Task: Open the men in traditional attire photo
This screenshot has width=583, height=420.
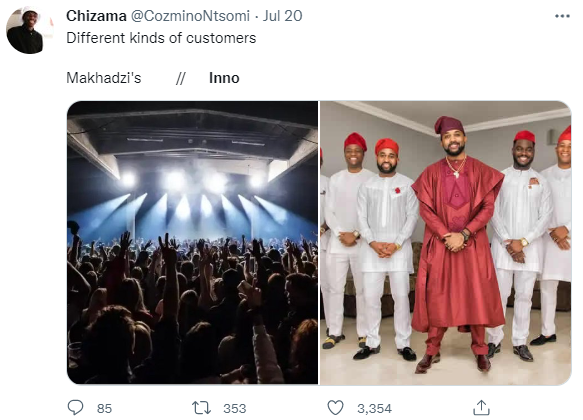Action: tap(445, 242)
